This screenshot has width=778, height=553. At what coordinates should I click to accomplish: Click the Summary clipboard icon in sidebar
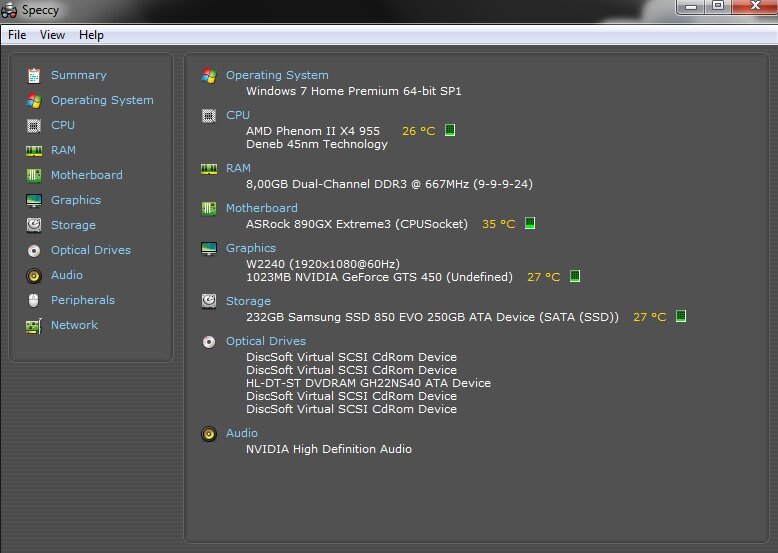coord(34,75)
